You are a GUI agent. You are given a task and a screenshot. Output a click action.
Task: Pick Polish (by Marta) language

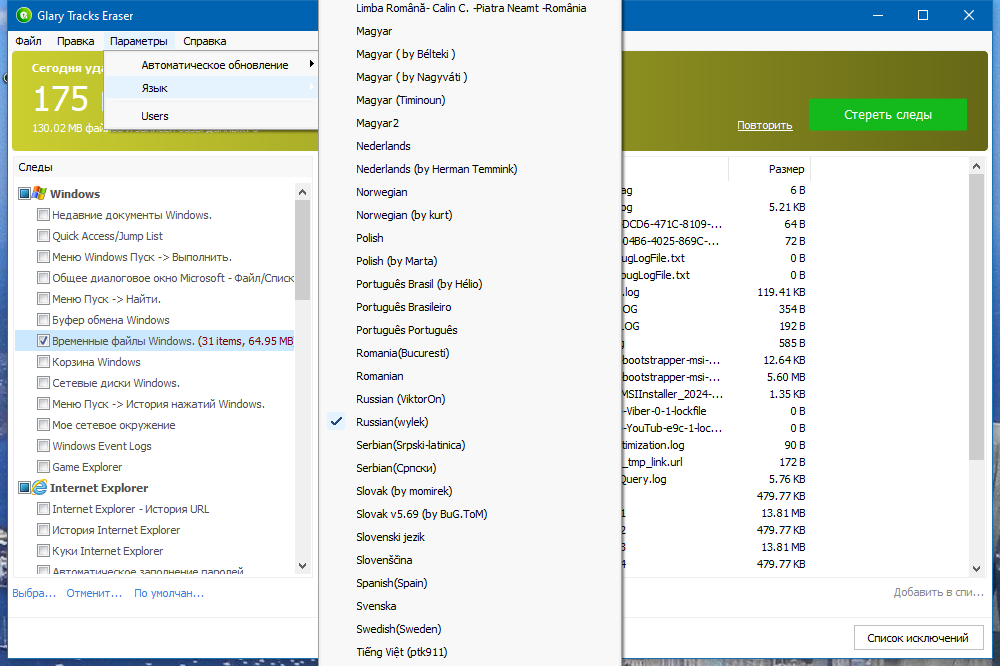pos(470,261)
